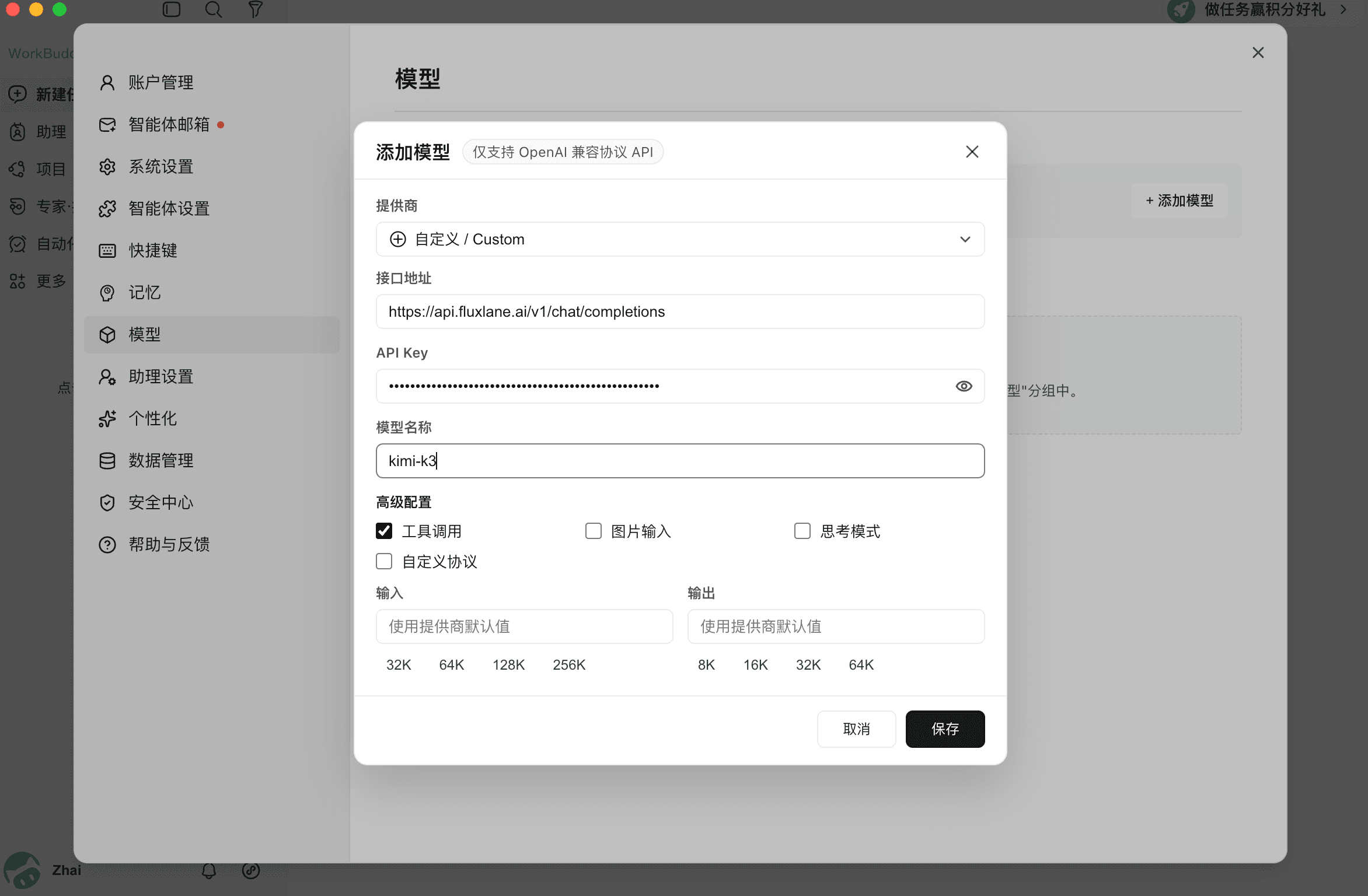
Task: Click the filter funnel icon in title bar
Action: (255, 9)
